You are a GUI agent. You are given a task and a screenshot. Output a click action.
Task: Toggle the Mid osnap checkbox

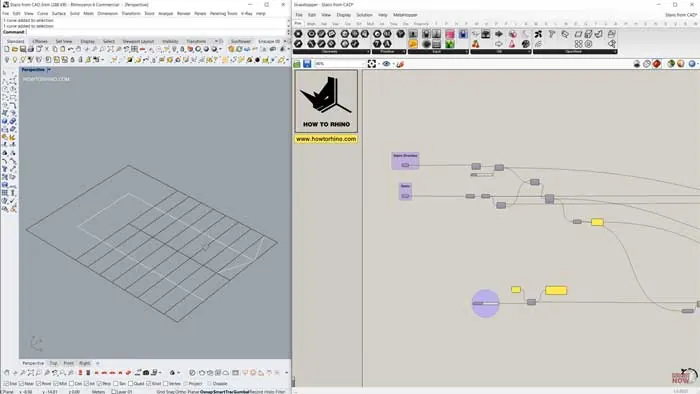click(56, 384)
